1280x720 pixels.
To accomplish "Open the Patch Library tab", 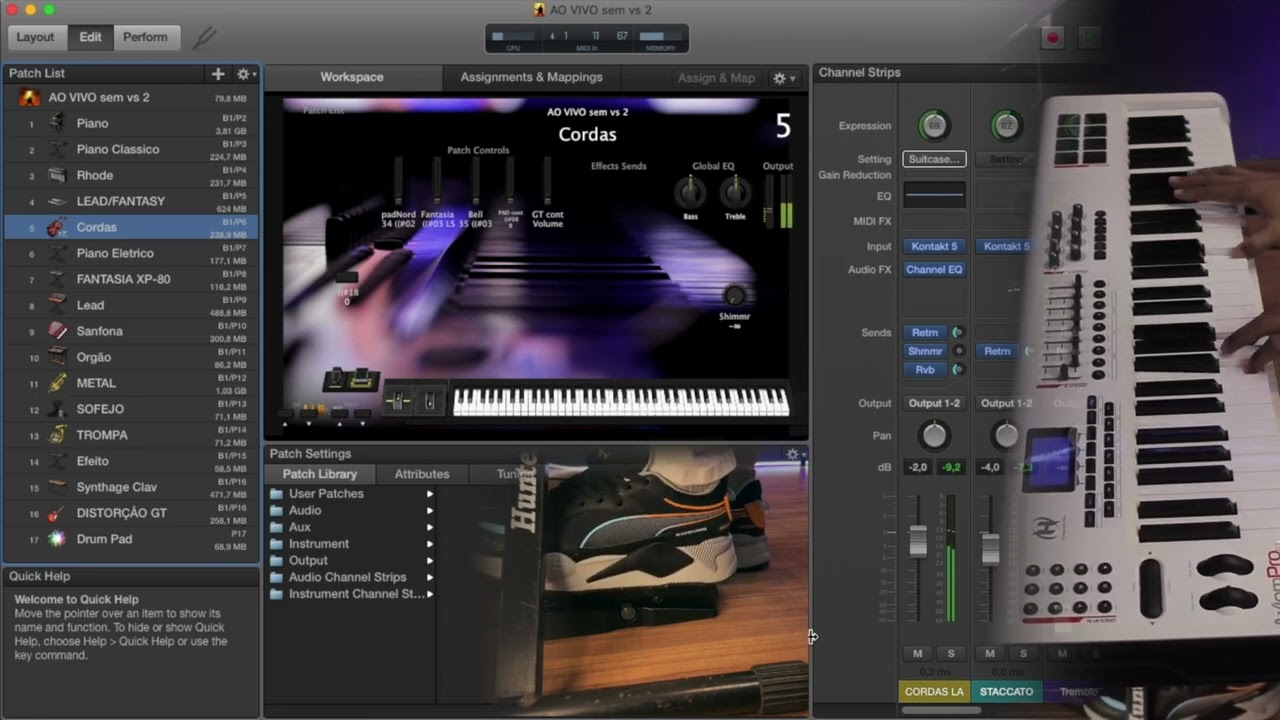I will click(x=320, y=474).
